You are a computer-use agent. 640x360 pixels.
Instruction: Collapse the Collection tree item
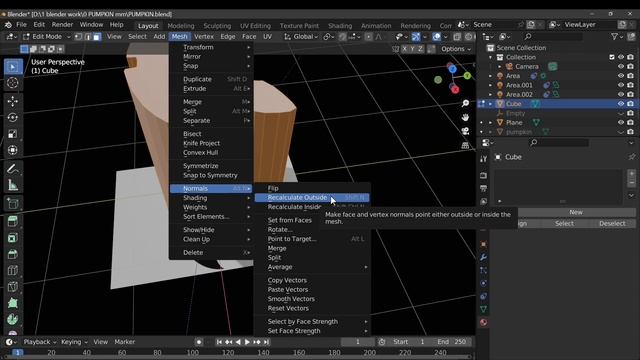(x=491, y=57)
